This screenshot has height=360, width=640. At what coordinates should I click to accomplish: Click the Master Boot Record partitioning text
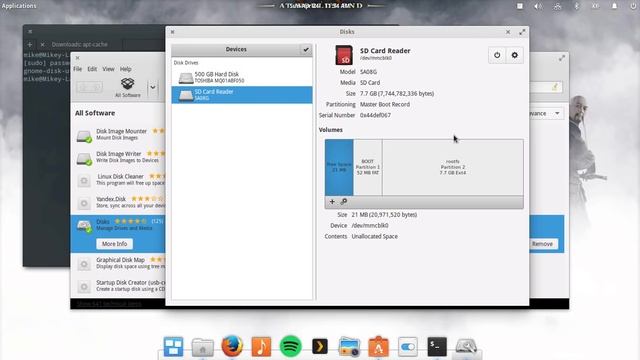(x=384, y=104)
